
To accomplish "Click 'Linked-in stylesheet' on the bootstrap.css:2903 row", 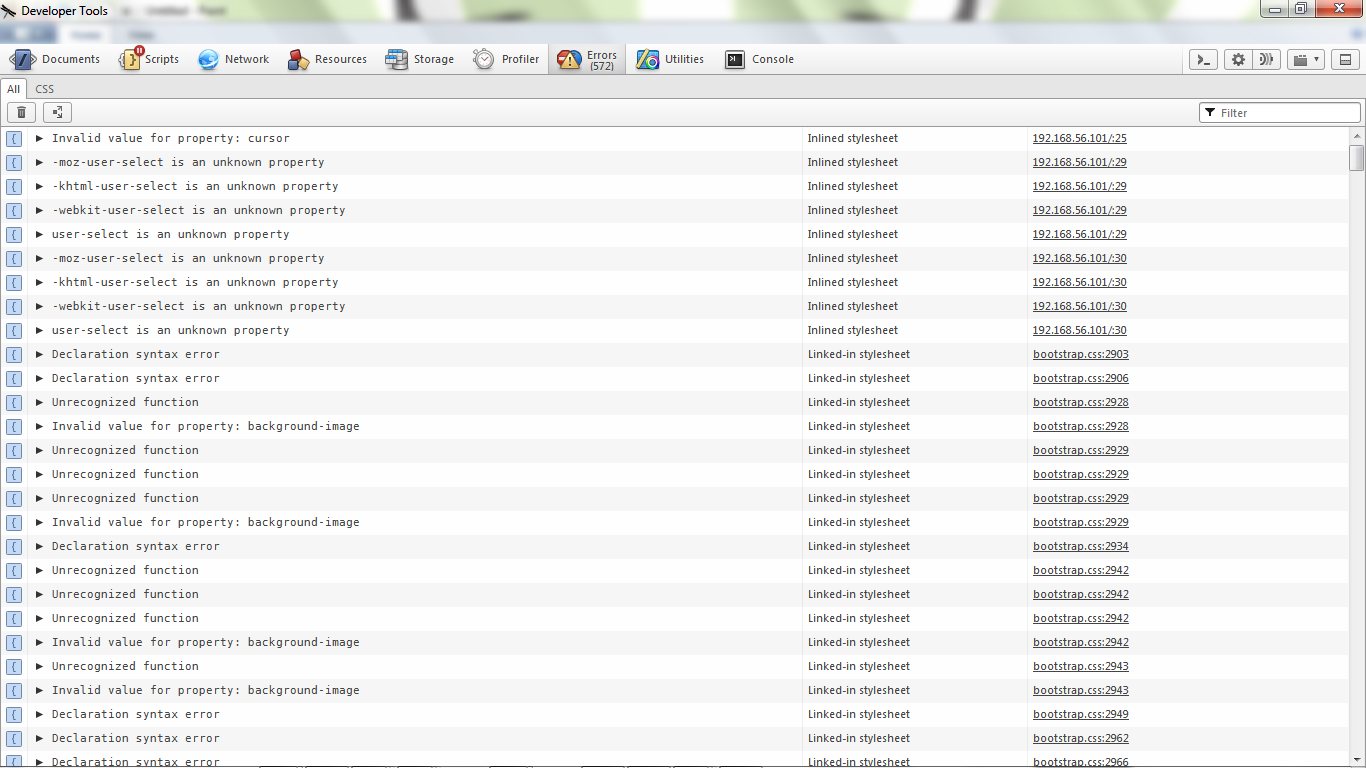I will coord(859,354).
